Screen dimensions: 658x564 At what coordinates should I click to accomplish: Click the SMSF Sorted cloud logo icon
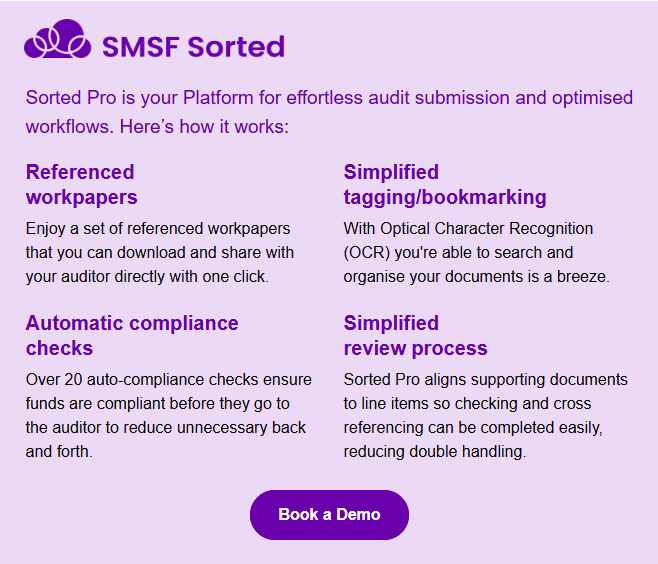point(57,39)
